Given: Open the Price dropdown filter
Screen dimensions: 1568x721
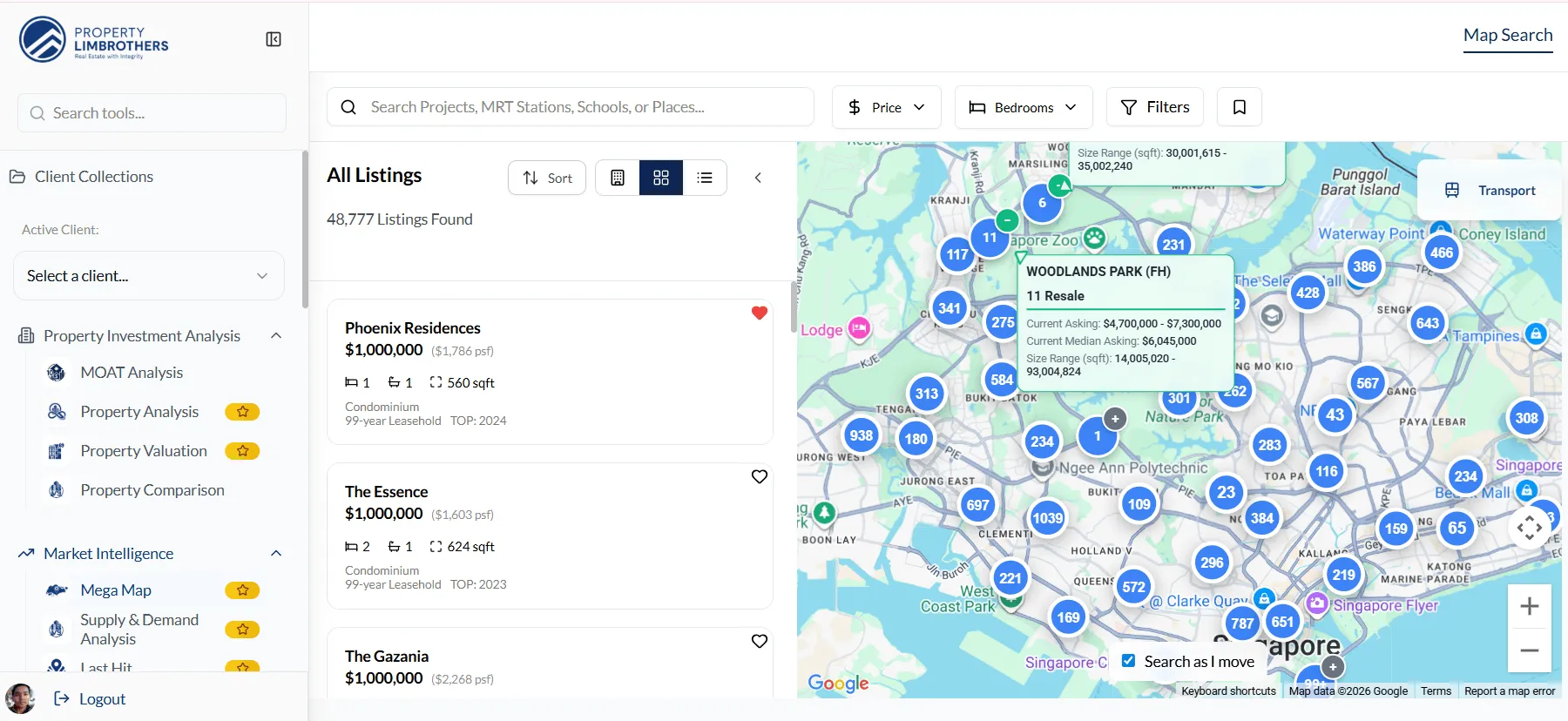Looking at the screenshot, I should click(x=886, y=107).
